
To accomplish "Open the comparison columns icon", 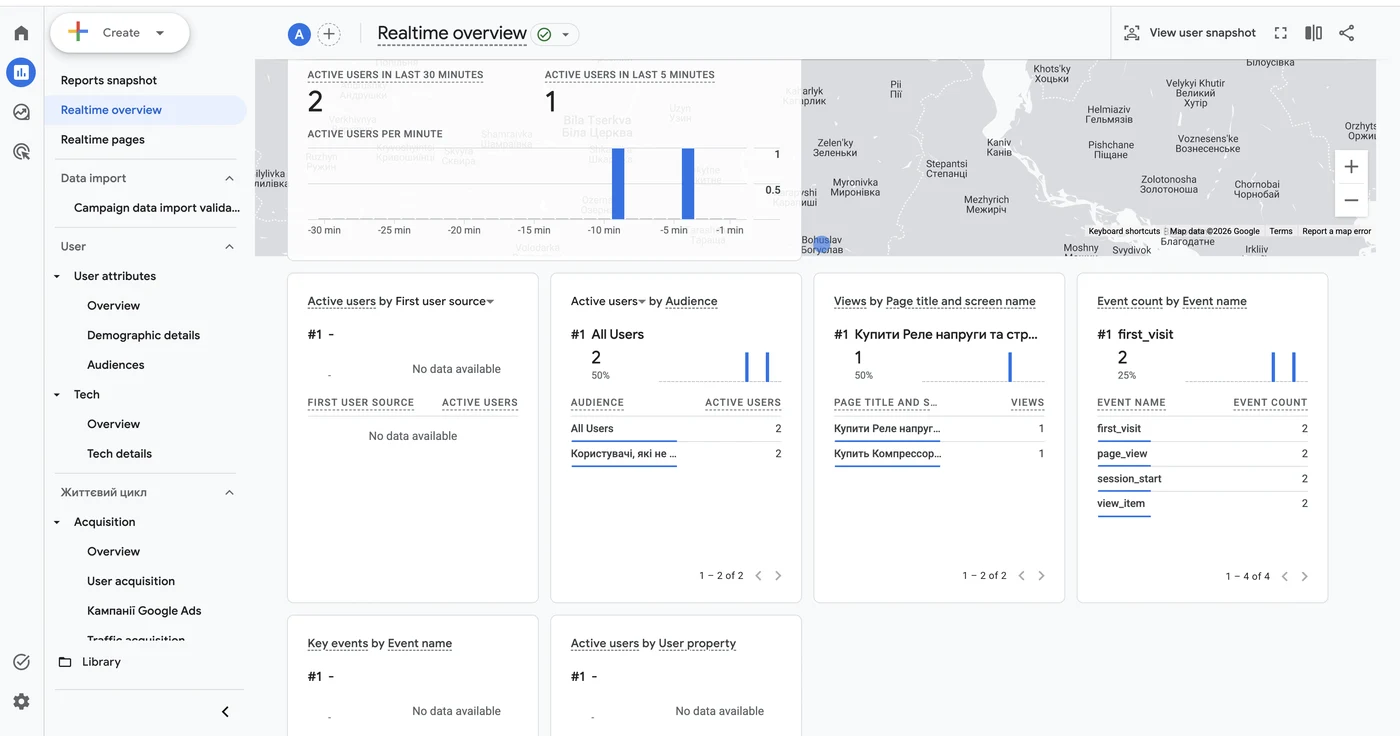I will click(x=1314, y=33).
